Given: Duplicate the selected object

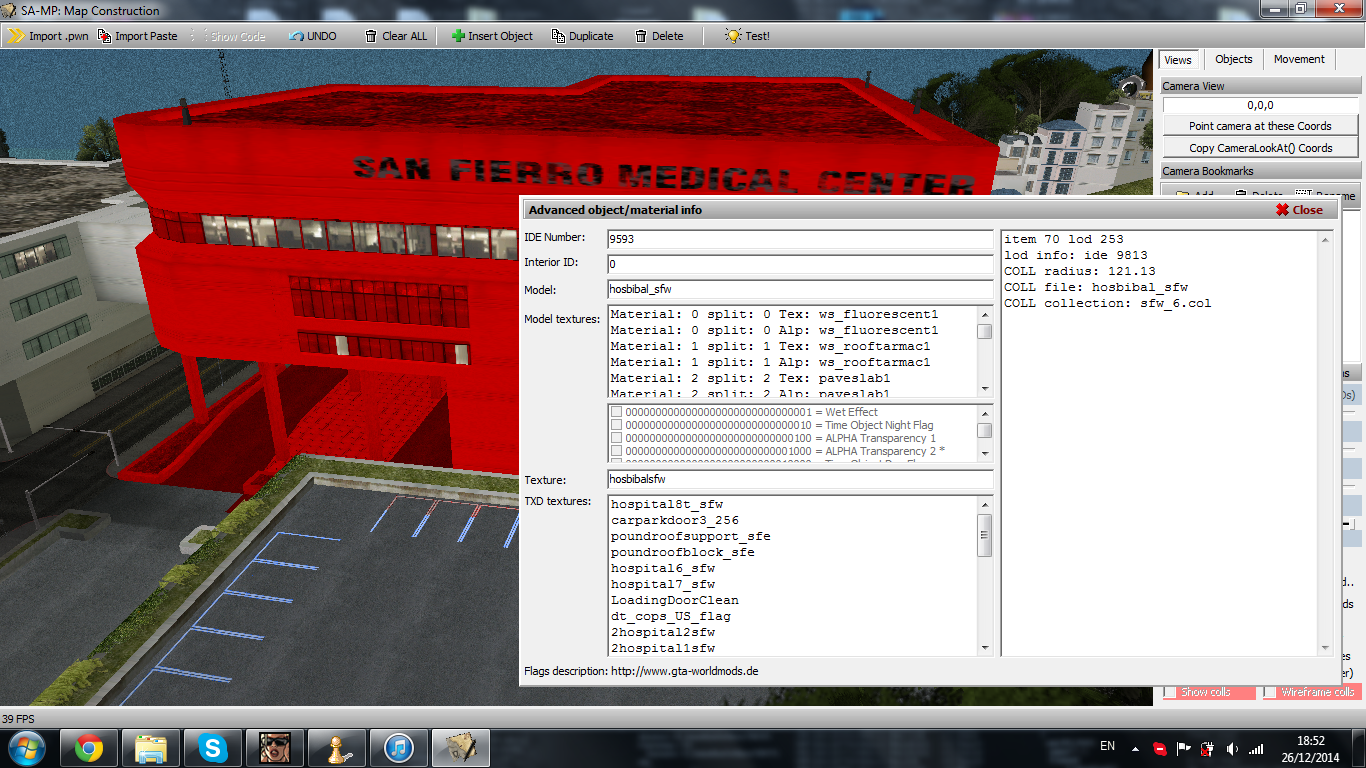Looking at the screenshot, I should click(581, 36).
